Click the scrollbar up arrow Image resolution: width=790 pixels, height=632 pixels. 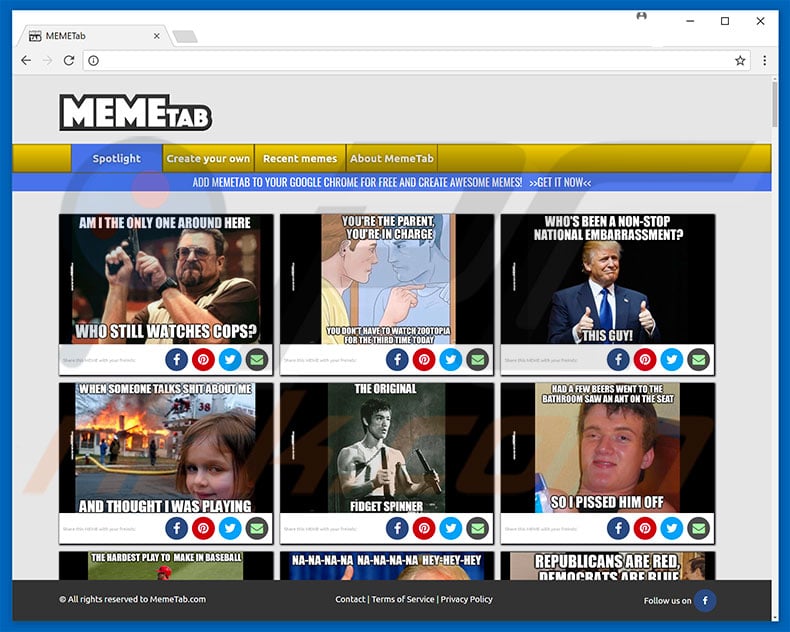pos(775,79)
